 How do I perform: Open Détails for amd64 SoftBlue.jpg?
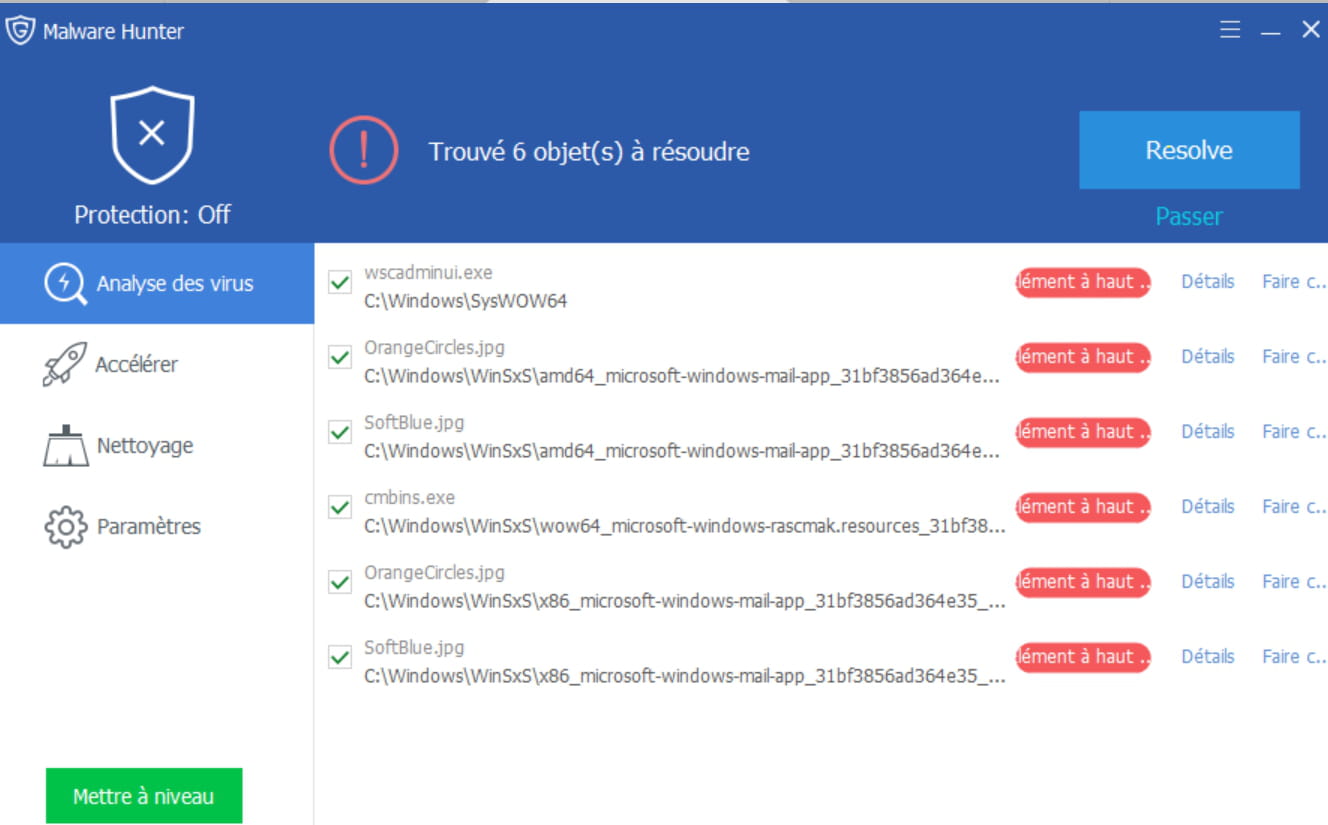point(1208,432)
